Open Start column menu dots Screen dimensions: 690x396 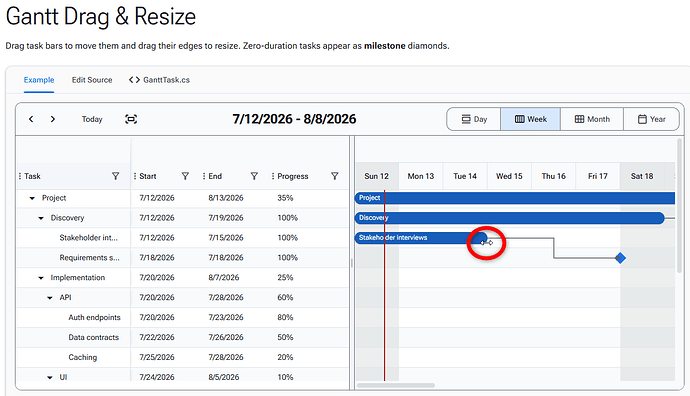point(135,176)
